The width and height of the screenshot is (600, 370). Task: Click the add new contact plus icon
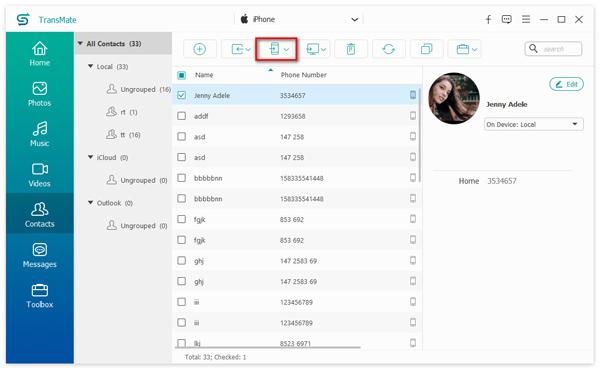(x=199, y=49)
